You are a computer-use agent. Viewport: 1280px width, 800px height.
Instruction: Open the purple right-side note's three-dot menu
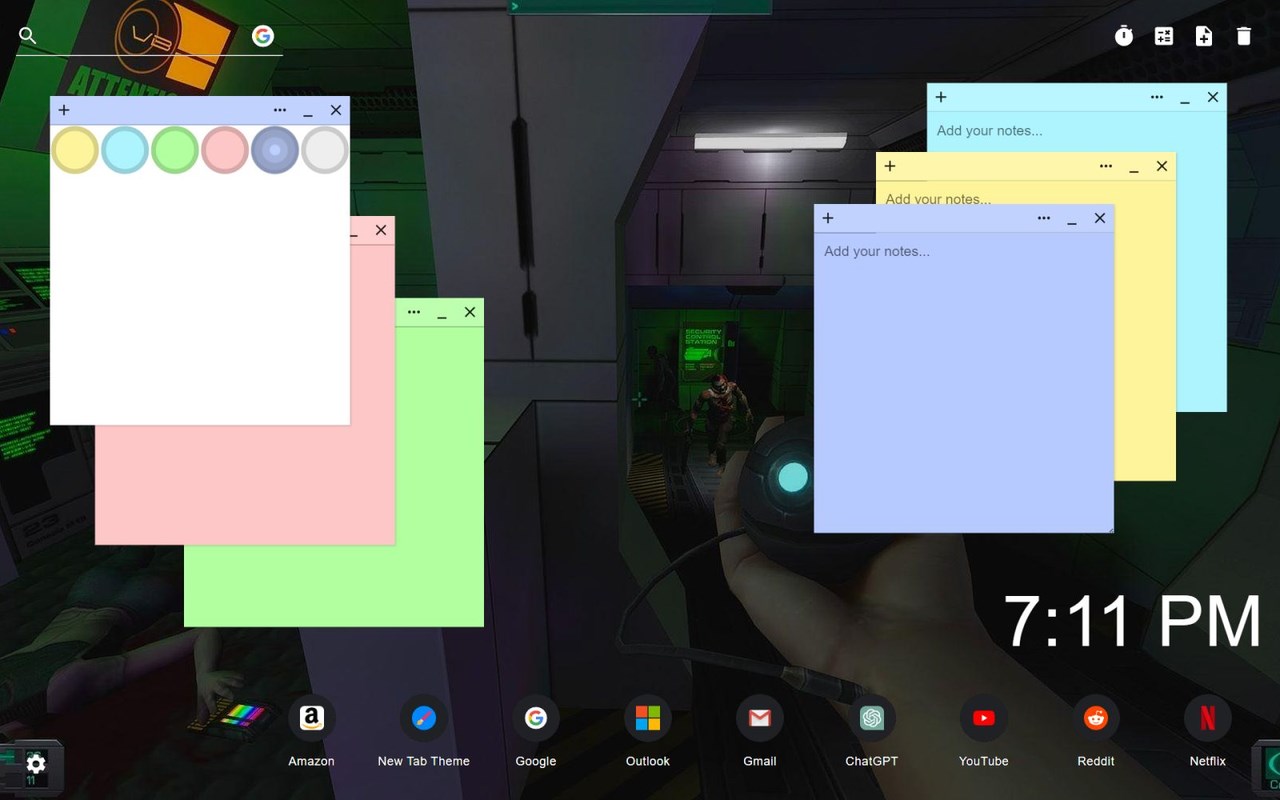pos(1044,218)
